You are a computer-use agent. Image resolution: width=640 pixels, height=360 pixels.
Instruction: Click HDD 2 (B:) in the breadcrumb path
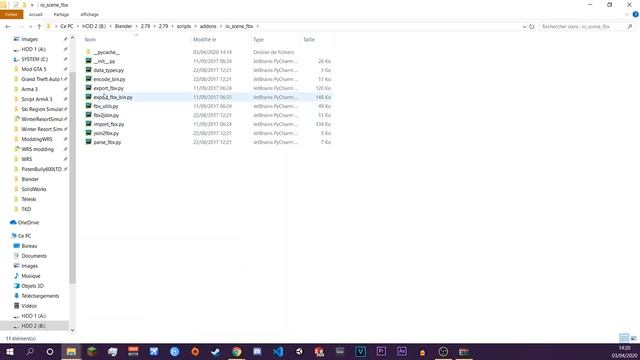point(94,27)
